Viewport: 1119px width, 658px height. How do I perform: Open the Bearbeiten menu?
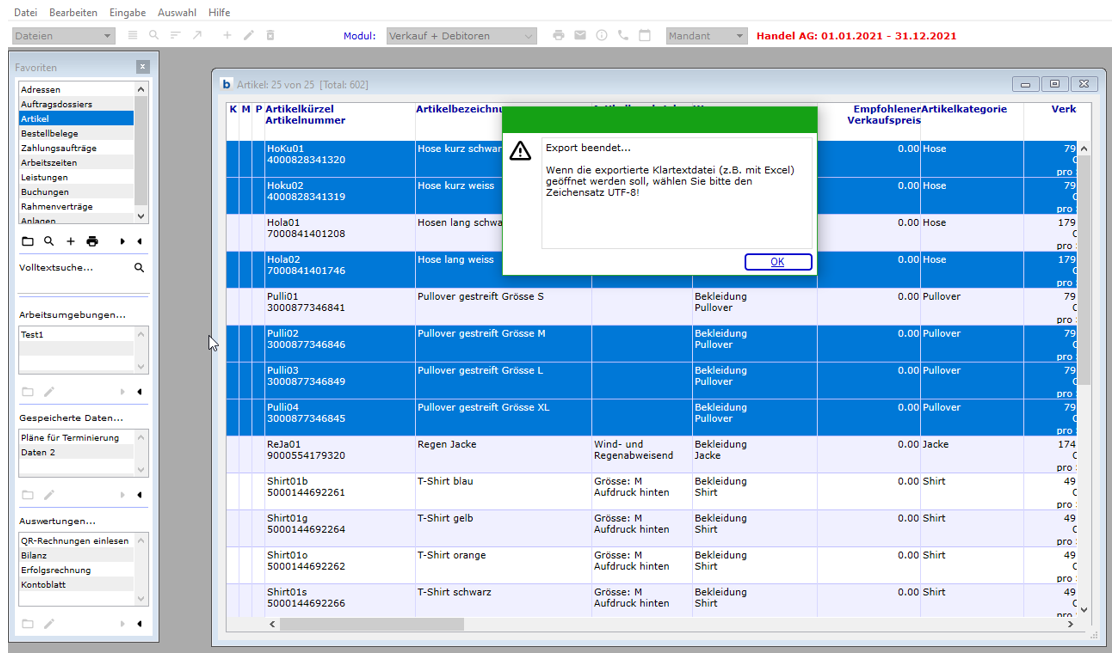(x=73, y=12)
